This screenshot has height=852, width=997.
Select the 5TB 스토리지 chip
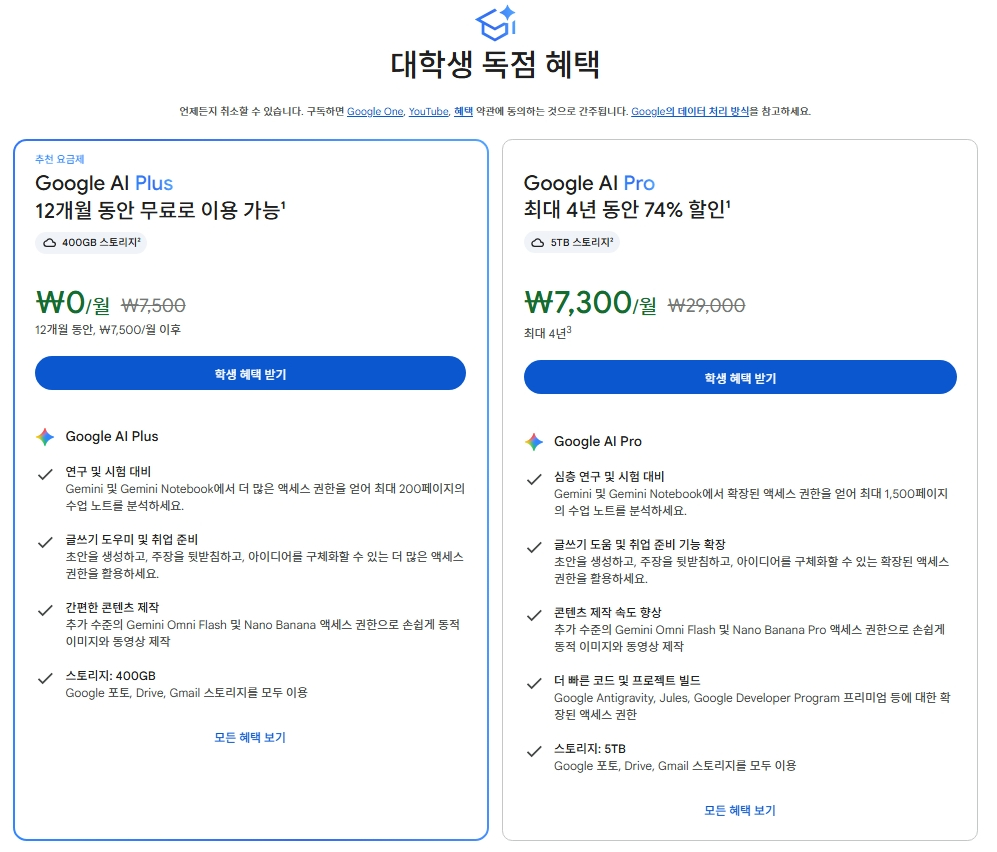(572, 243)
